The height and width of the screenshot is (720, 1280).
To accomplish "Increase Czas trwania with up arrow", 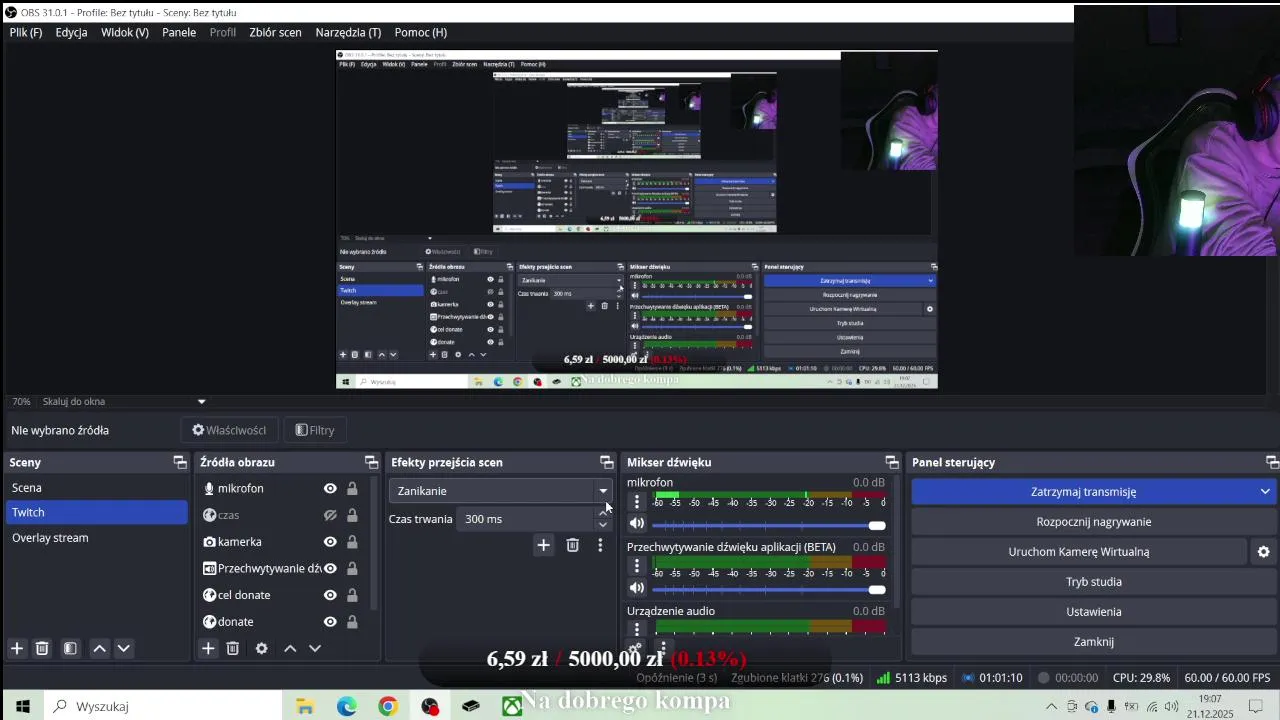I will pyautogui.click(x=603, y=513).
